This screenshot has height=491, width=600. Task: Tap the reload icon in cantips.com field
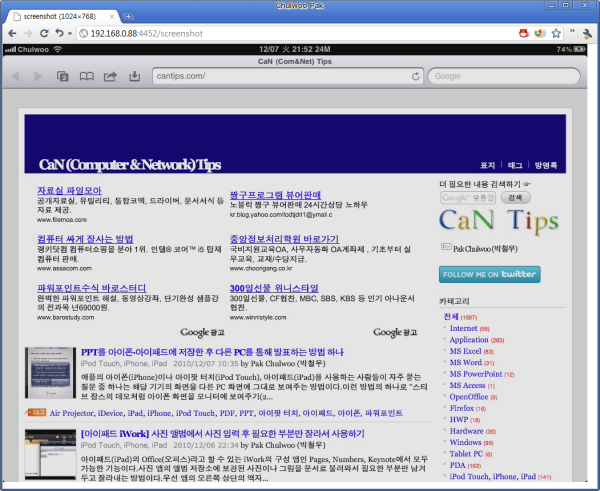point(416,76)
